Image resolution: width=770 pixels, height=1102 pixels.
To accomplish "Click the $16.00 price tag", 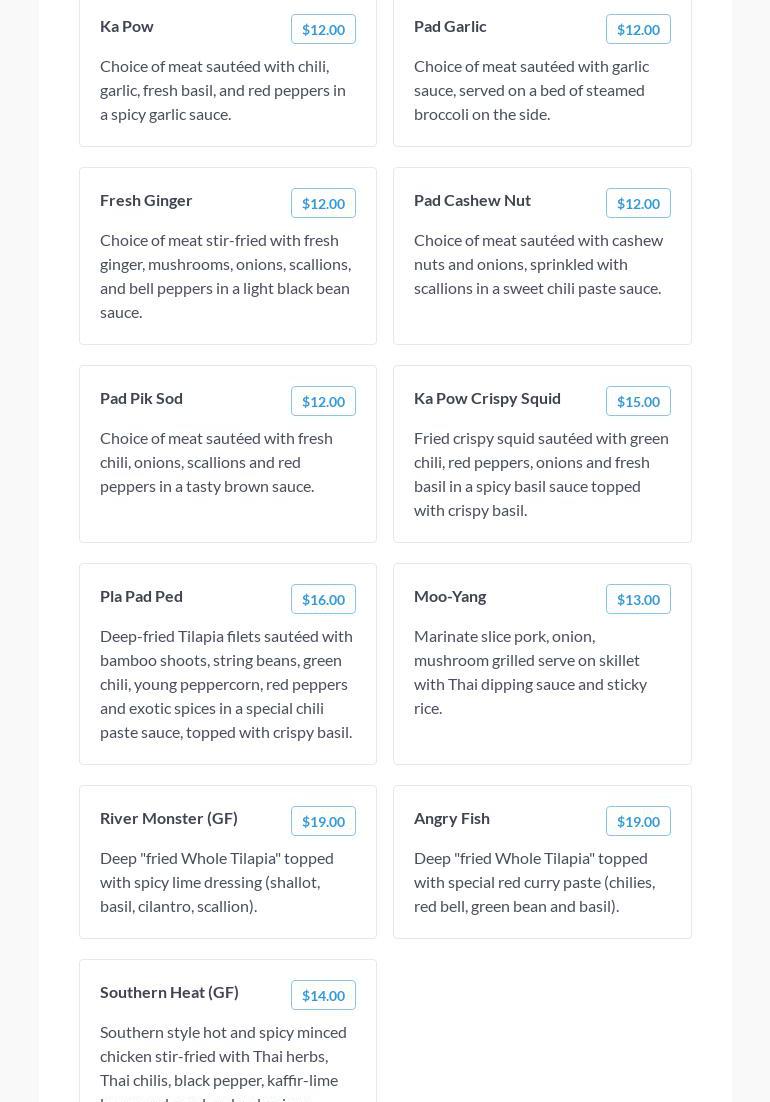I will click(x=323, y=600).
